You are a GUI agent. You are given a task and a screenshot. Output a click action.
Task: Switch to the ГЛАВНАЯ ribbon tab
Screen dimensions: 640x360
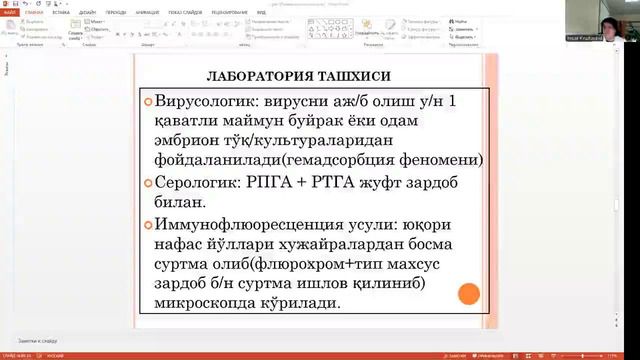(34, 13)
